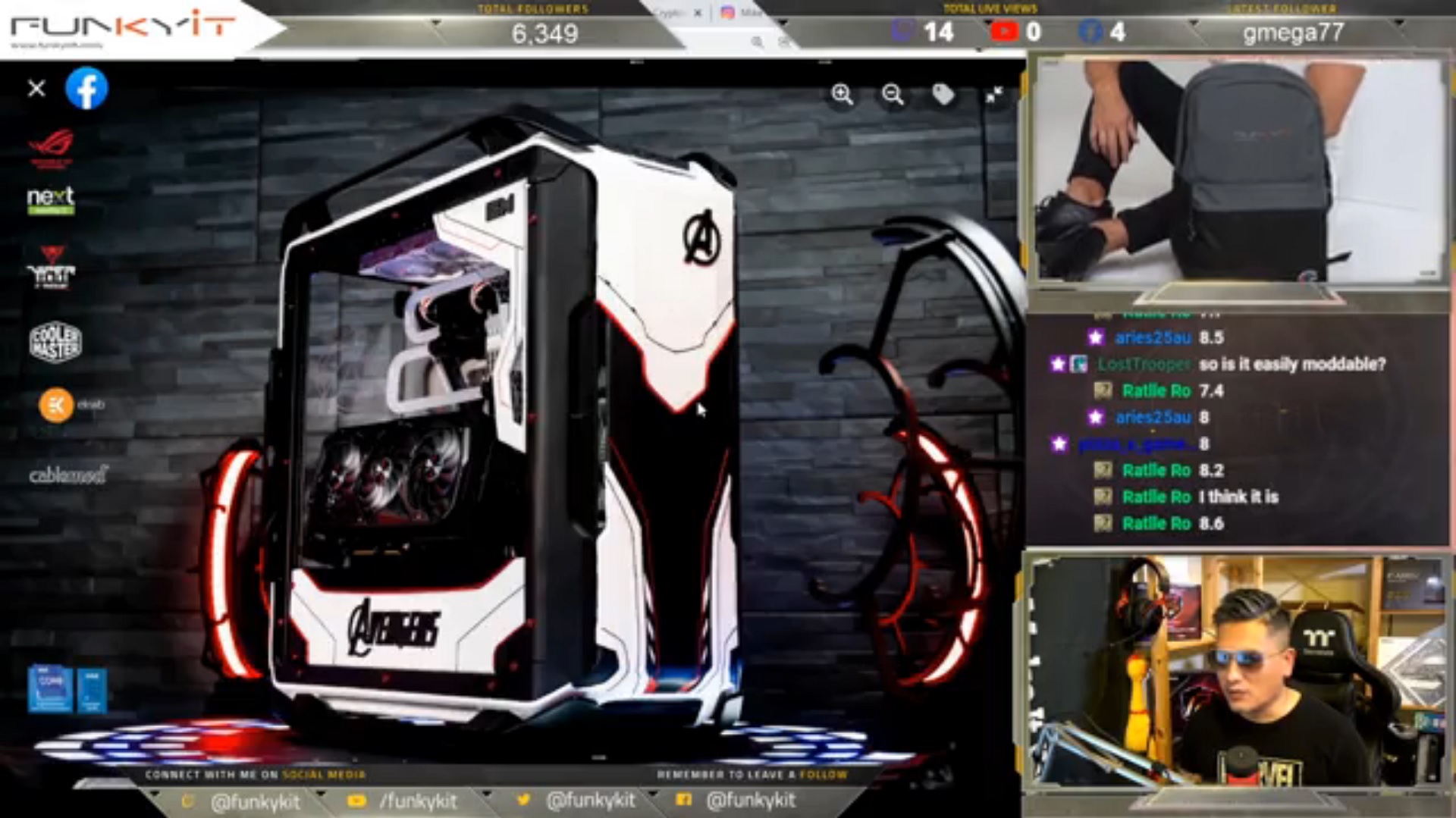This screenshot has width=1456, height=818.
Task: Click the Facebook icon in the footer bar
Action: coord(683,799)
